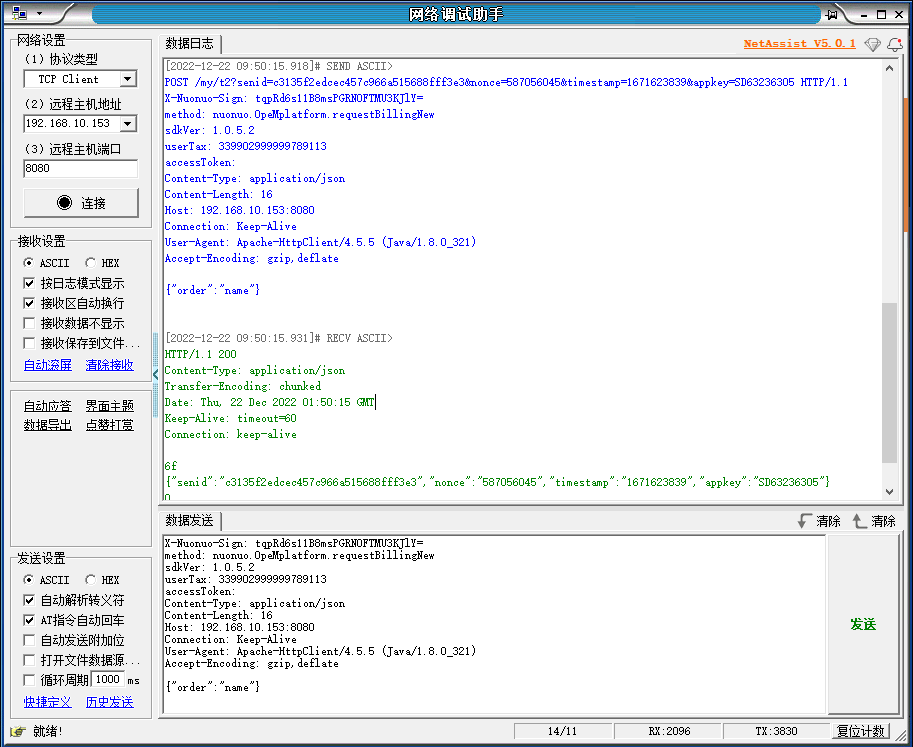Image resolution: width=913 pixels, height=747 pixels.
Task: Enable 接收保存到文件 checkbox
Action: 29,342
